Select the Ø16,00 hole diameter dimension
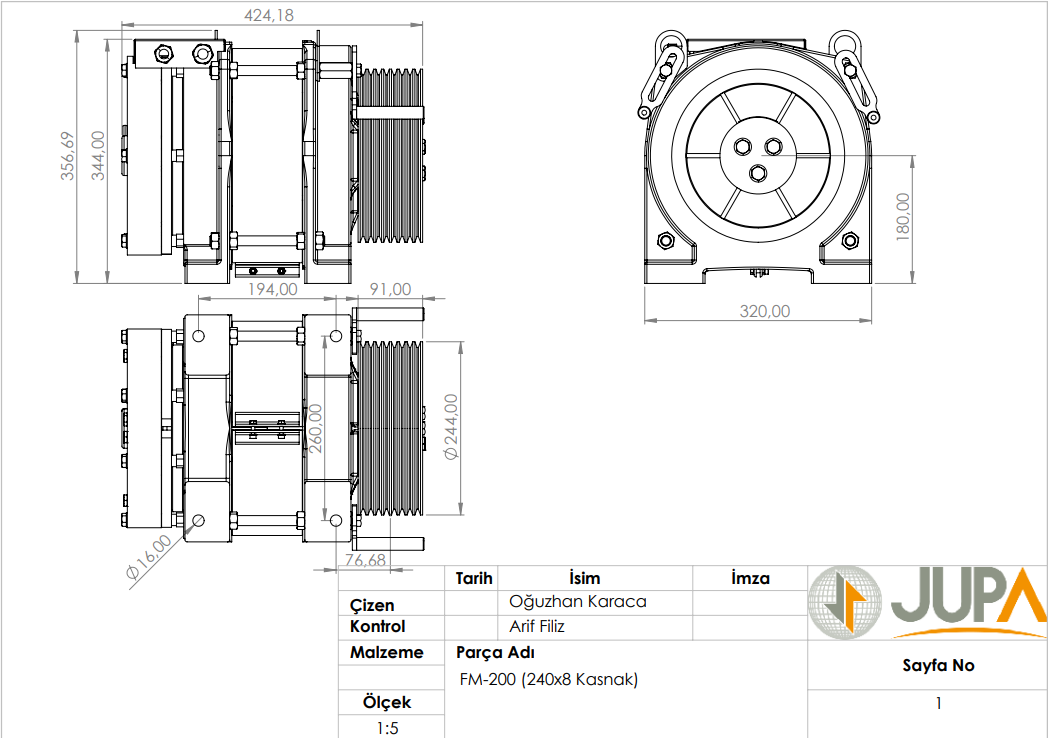1048x738 pixels. pyautogui.click(x=148, y=556)
